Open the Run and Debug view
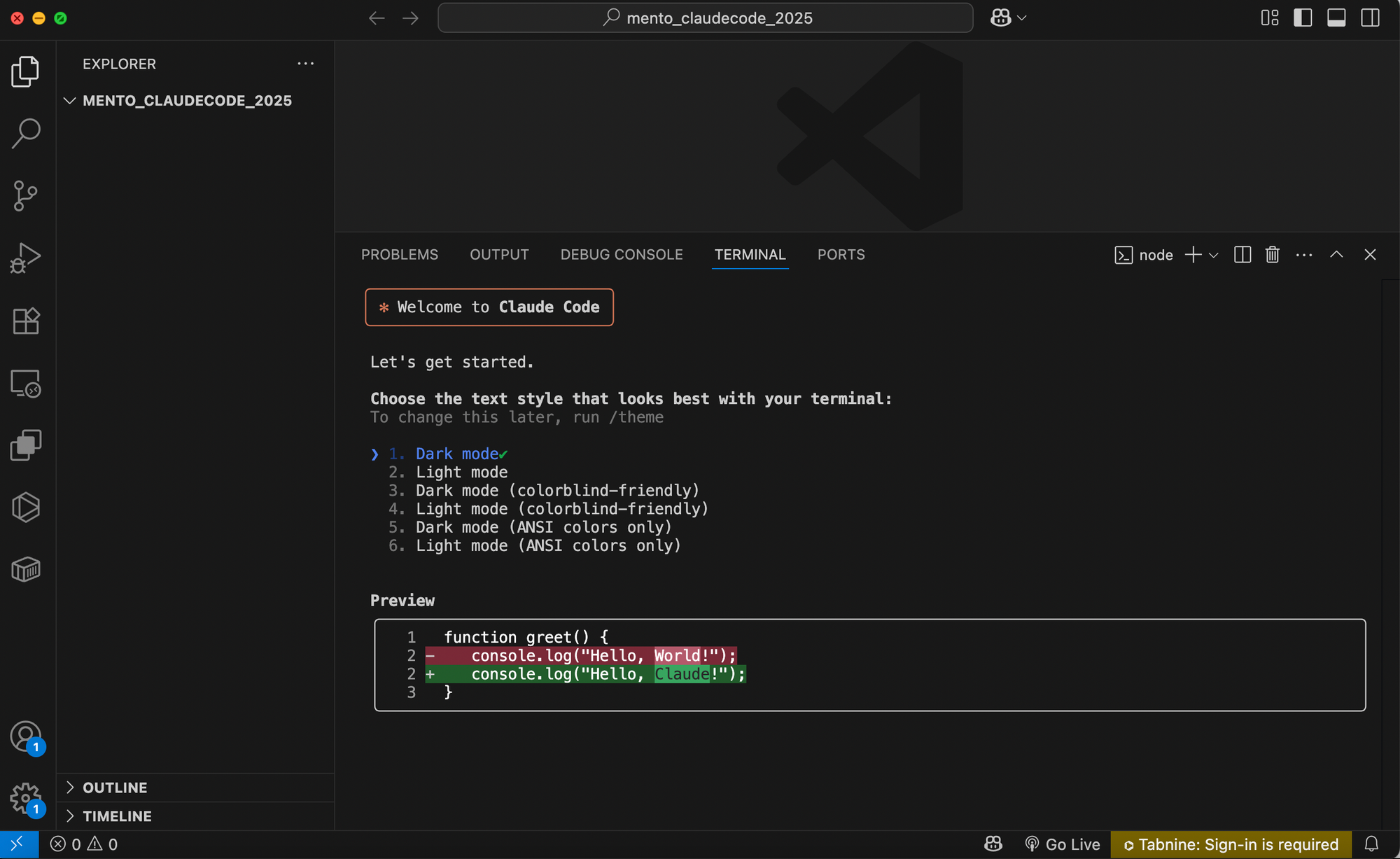This screenshot has height=859, width=1400. (x=26, y=258)
